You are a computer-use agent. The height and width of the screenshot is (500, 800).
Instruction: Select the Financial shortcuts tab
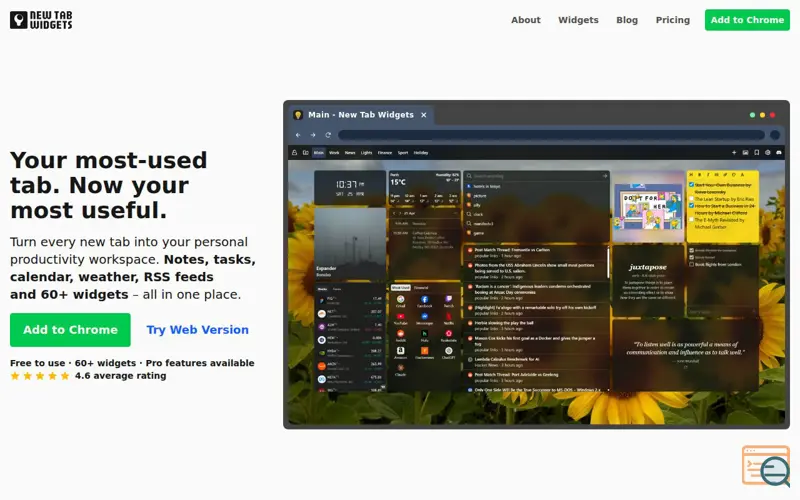421,288
